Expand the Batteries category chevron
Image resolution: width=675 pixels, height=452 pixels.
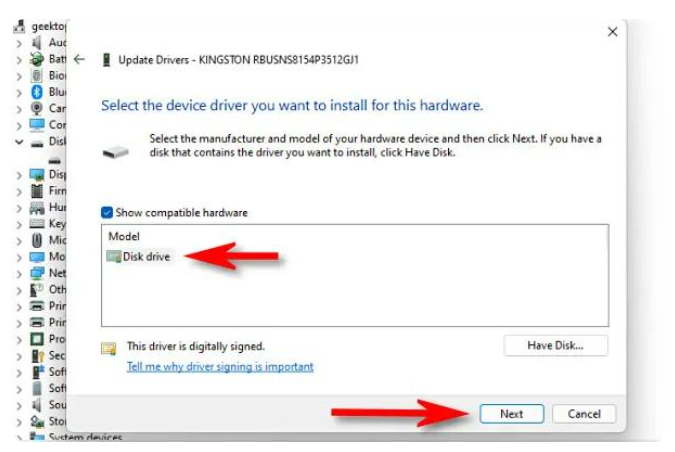point(19,59)
